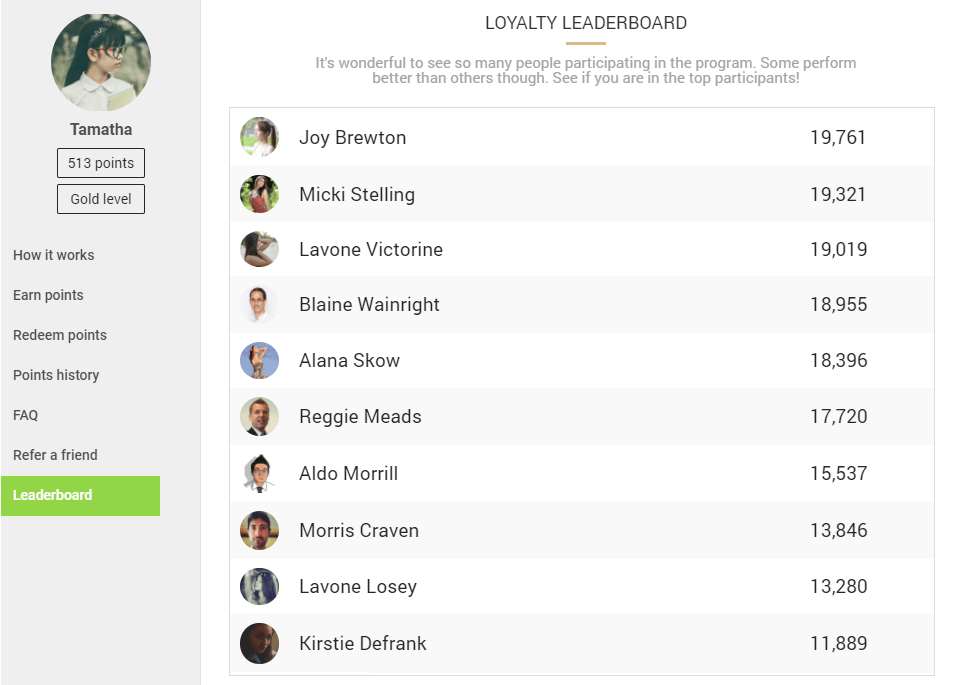Select Kirstie Defrank's avatar
This screenshot has width=957, height=685.
point(259,643)
